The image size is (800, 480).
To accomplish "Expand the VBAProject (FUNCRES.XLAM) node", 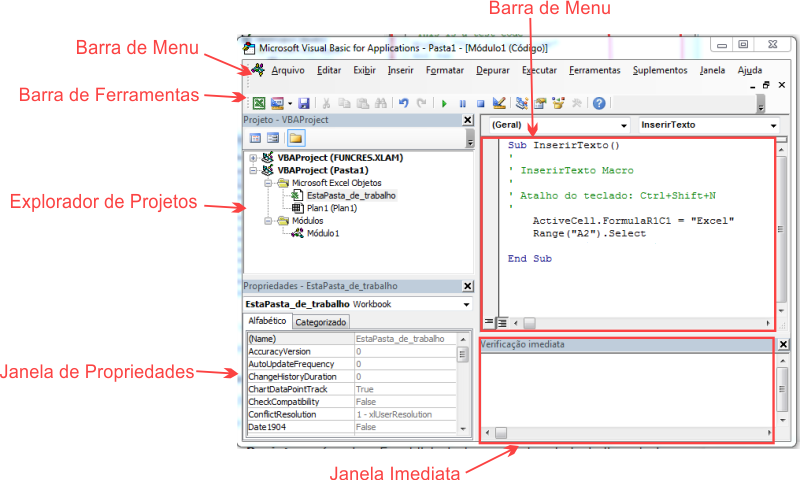I will tap(253, 158).
